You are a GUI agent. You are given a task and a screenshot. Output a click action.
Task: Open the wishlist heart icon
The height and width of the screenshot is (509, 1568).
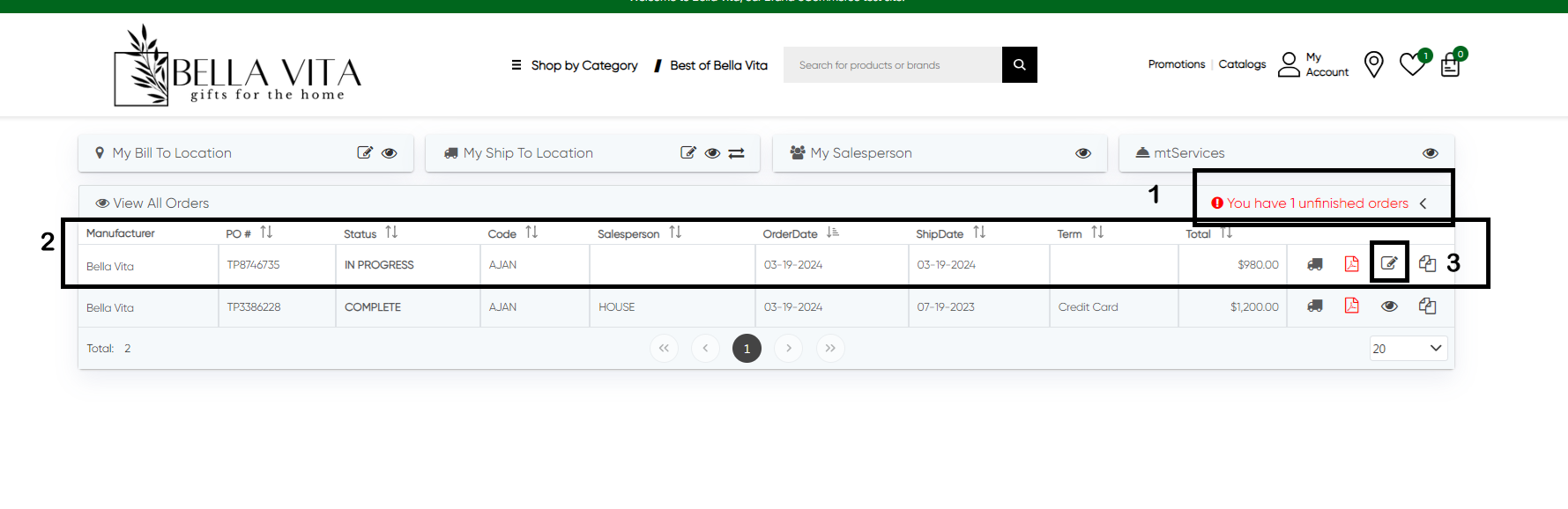[1413, 63]
